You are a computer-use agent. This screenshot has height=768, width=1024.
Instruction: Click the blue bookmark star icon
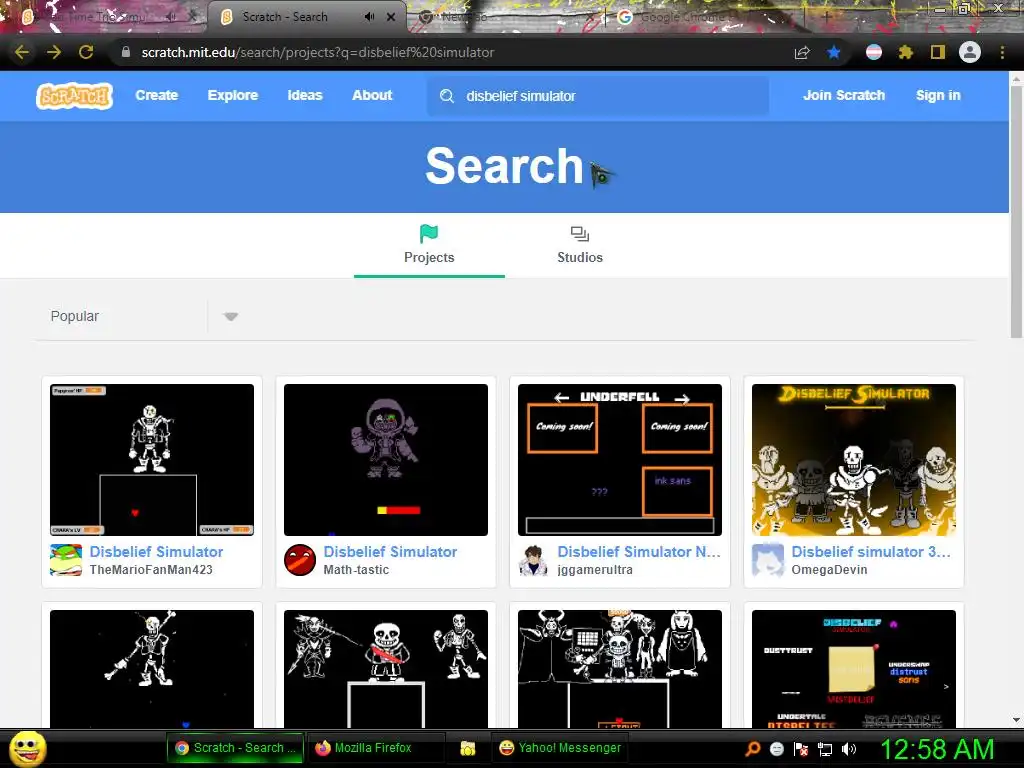click(834, 52)
